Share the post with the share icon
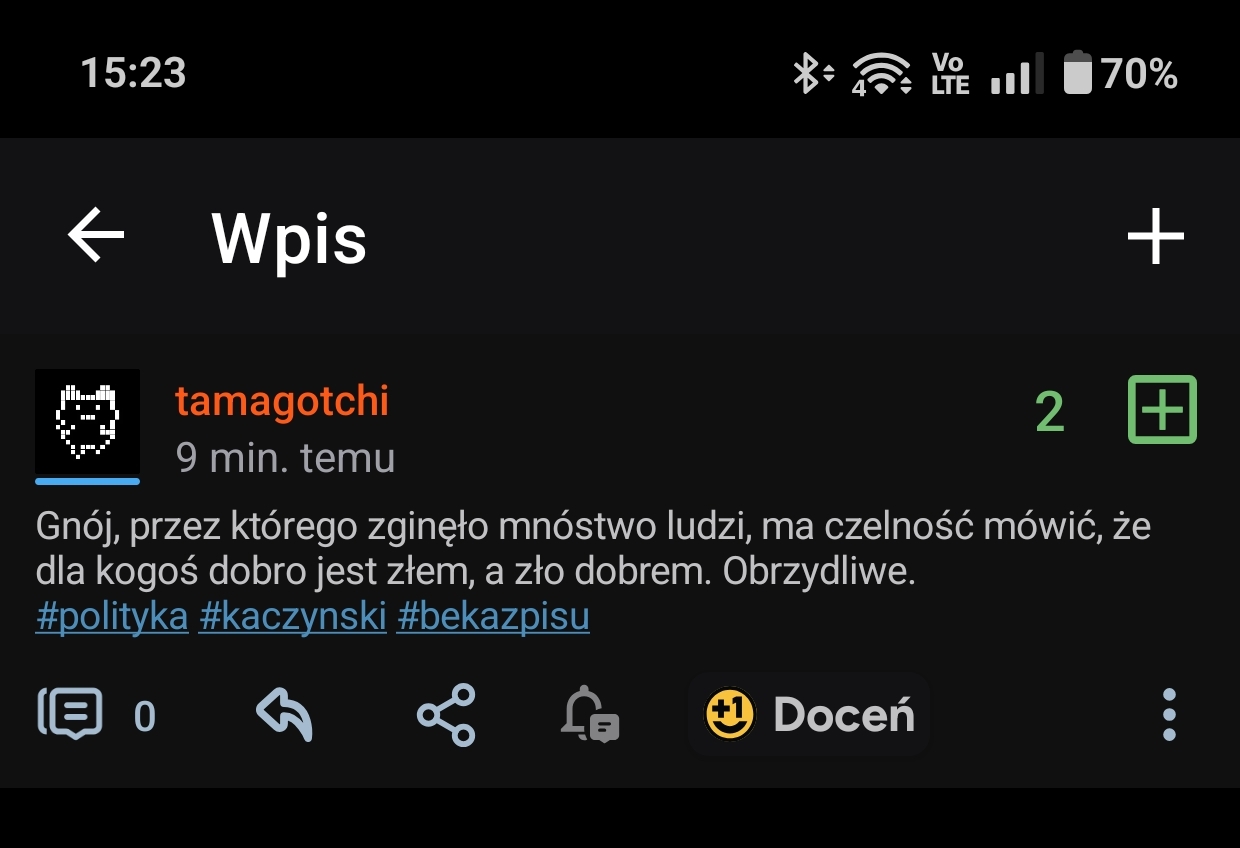 coord(446,715)
